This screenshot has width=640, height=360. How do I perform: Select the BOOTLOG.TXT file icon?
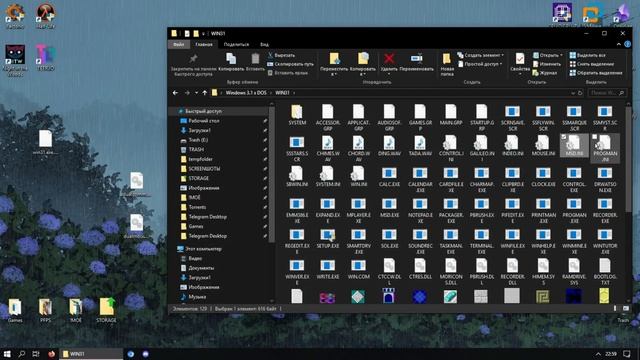(x=604, y=265)
